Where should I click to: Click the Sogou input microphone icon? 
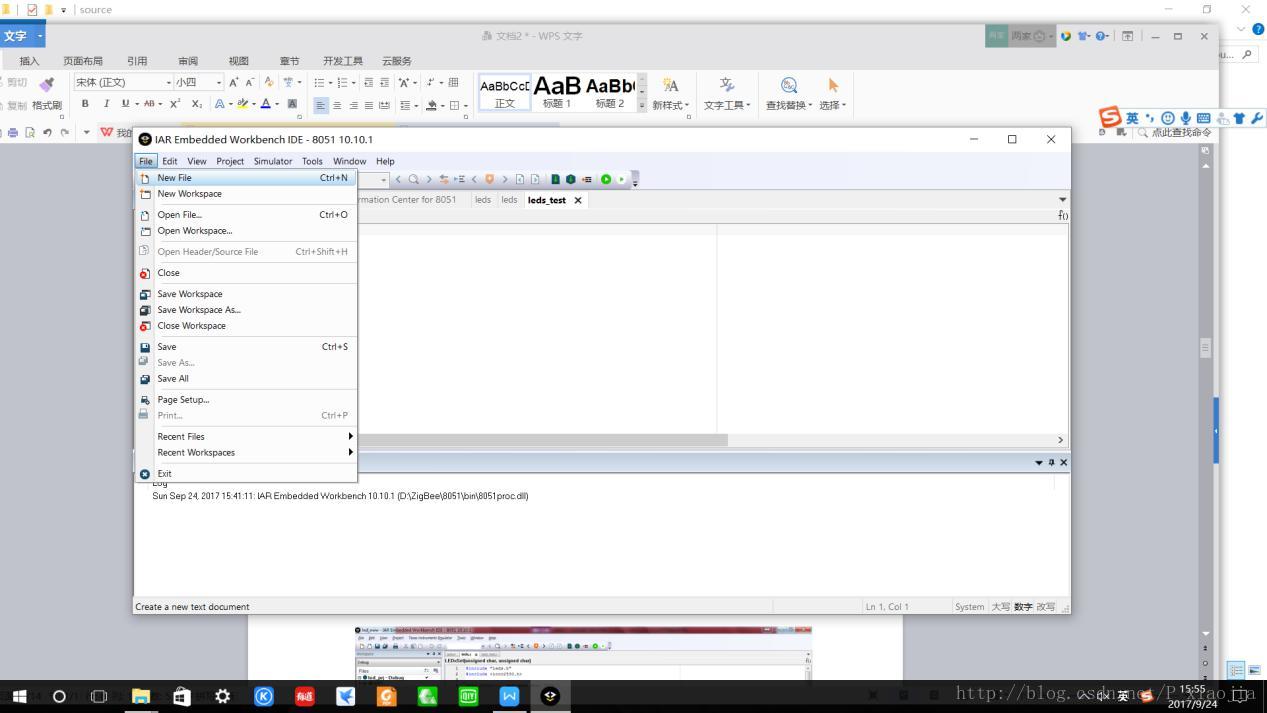(1186, 118)
